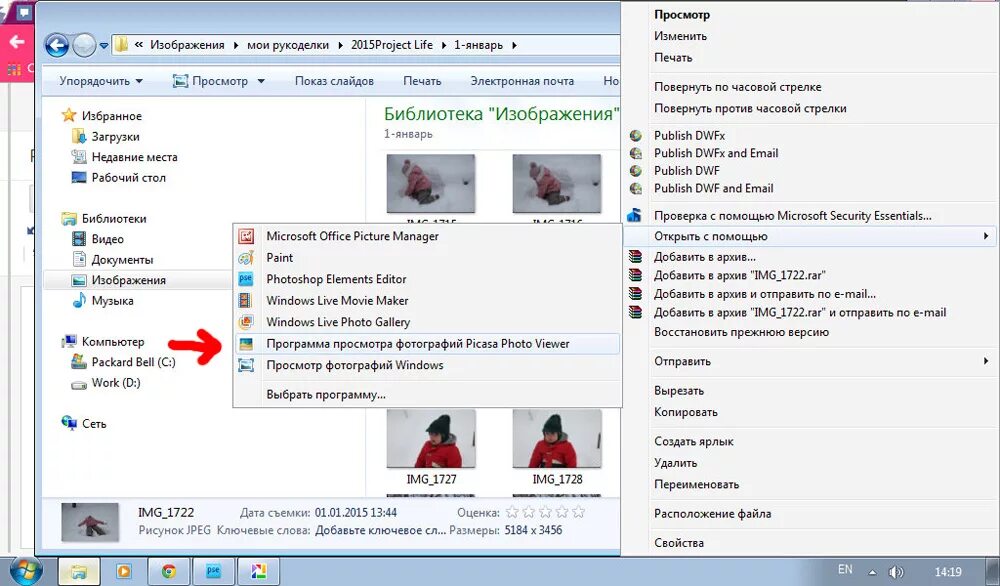This screenshot has height=586, width=1000.
Task: Click the Publish DWFx and Email icon
Action: coord(635,153)
